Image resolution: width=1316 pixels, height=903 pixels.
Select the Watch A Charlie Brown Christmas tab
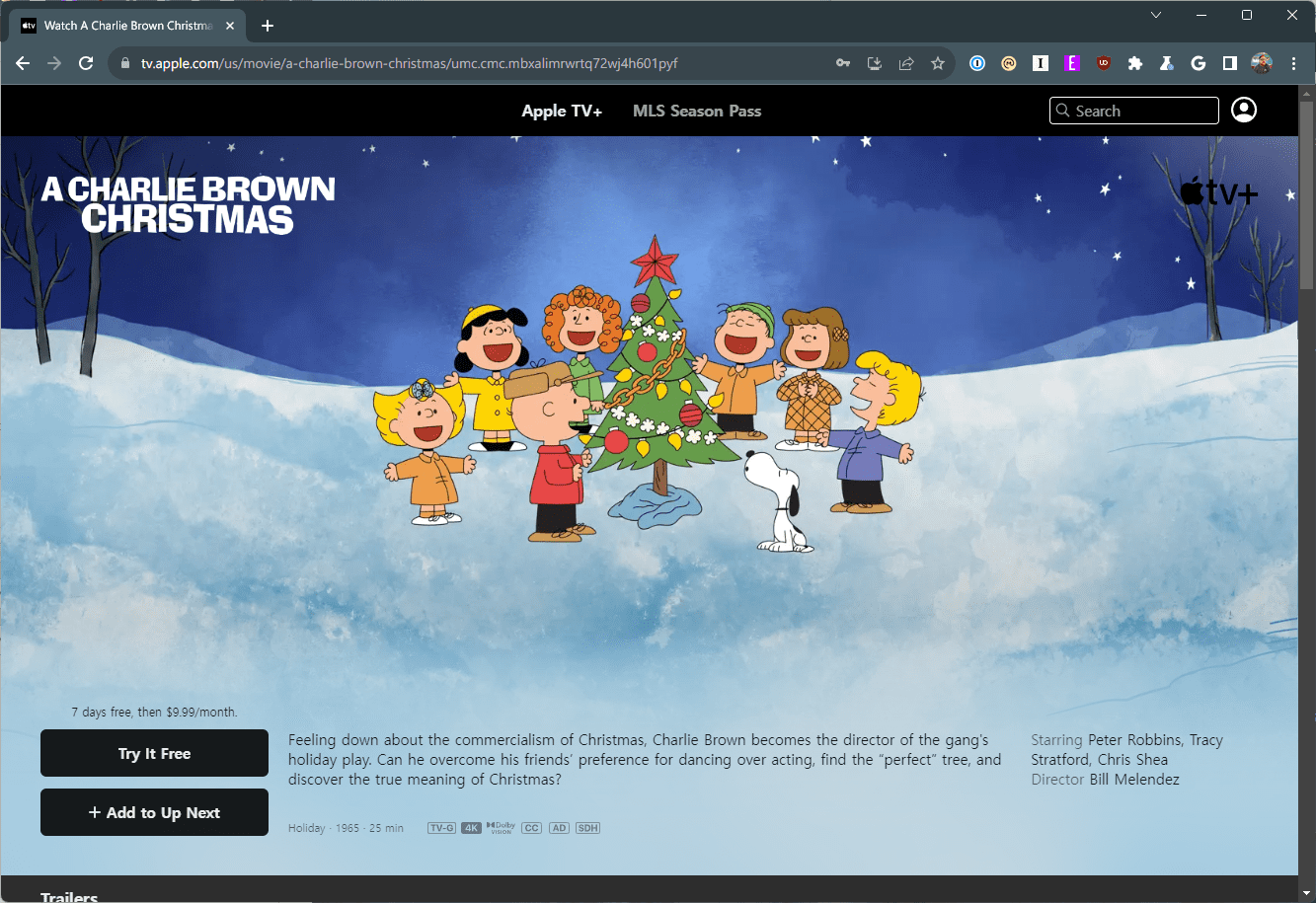pos(127,26)
